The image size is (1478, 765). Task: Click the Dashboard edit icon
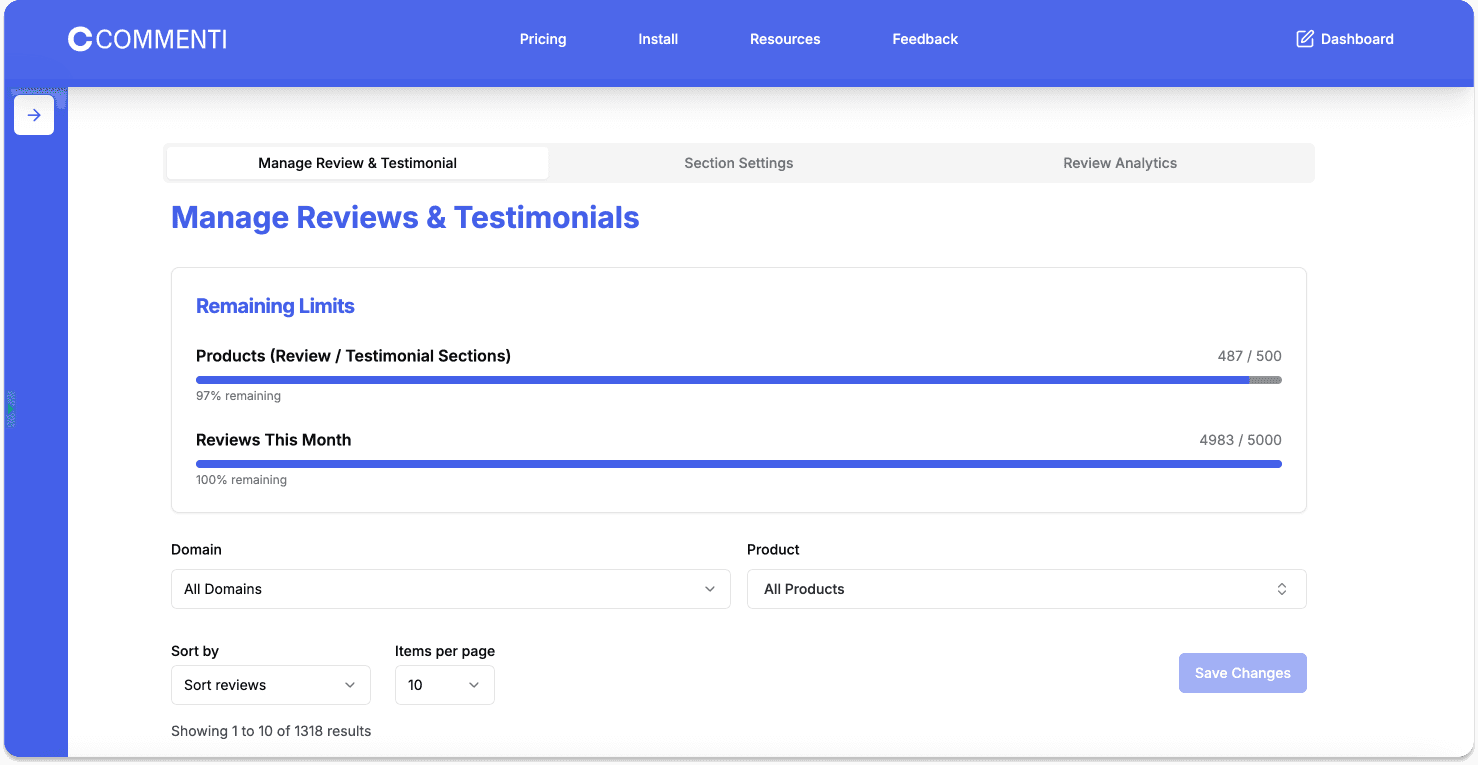[1305, 39]
